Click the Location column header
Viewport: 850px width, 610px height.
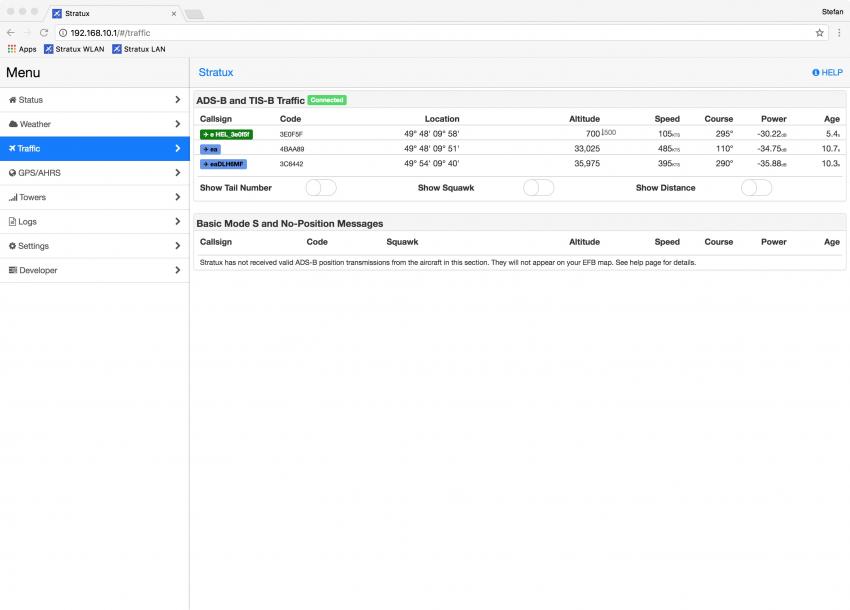pyautogui.click(x=442, y=119)
